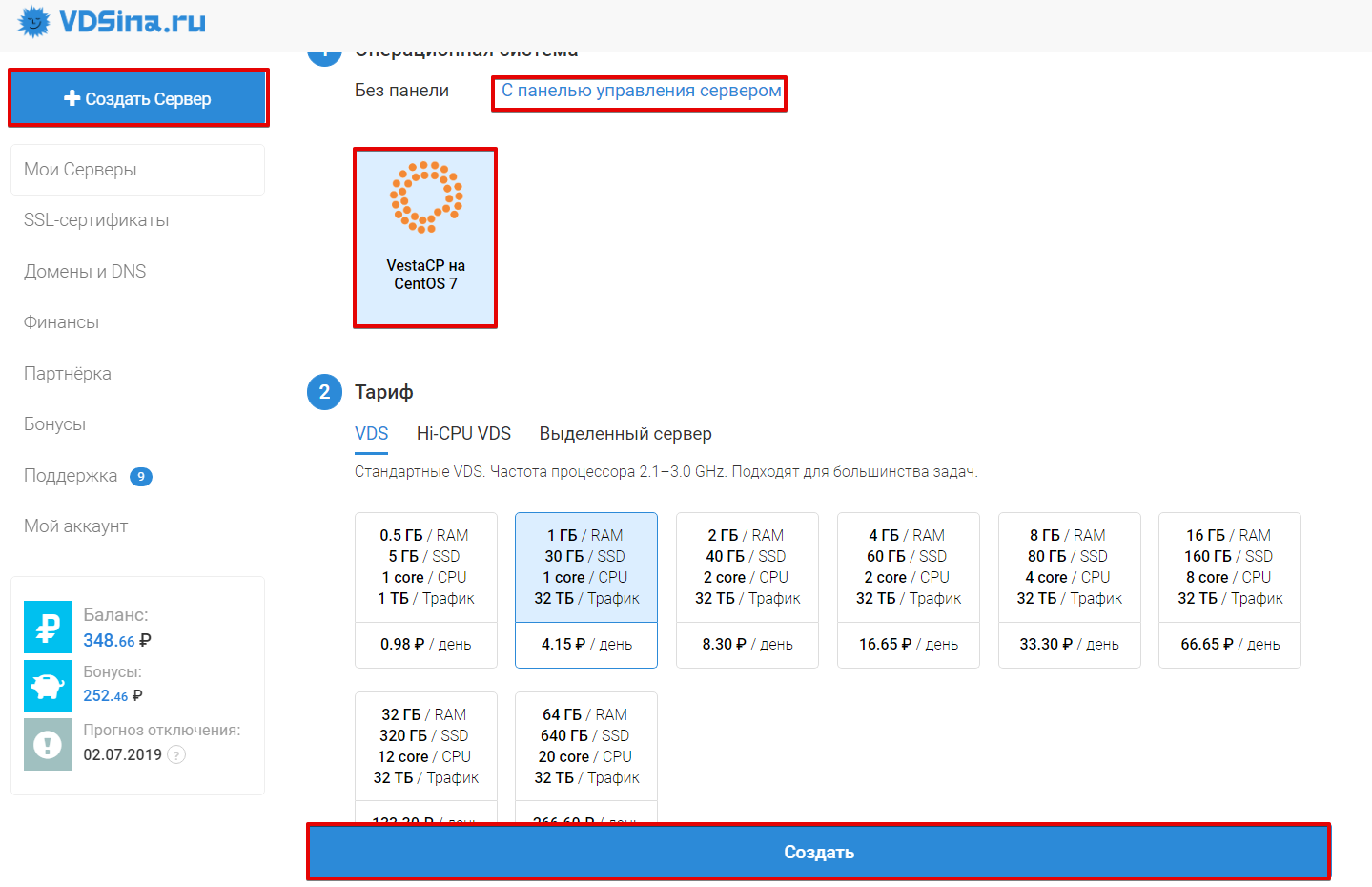The width and height of the screenshot is (1372, 887).
Task: Click the 0.98 ₽ / день price
Action: click(x=426, y=645)
